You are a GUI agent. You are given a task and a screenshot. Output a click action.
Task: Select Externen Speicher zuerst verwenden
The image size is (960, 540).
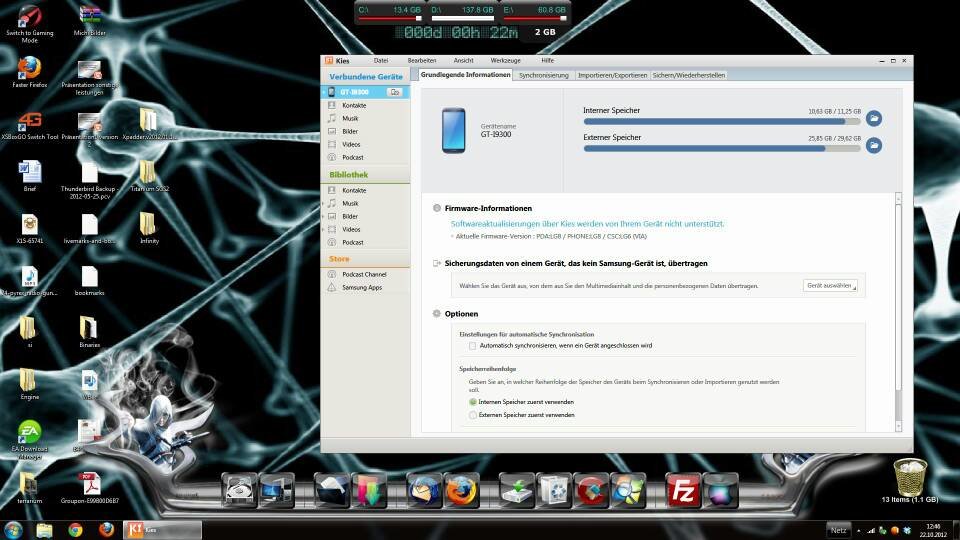pos(473,415)
